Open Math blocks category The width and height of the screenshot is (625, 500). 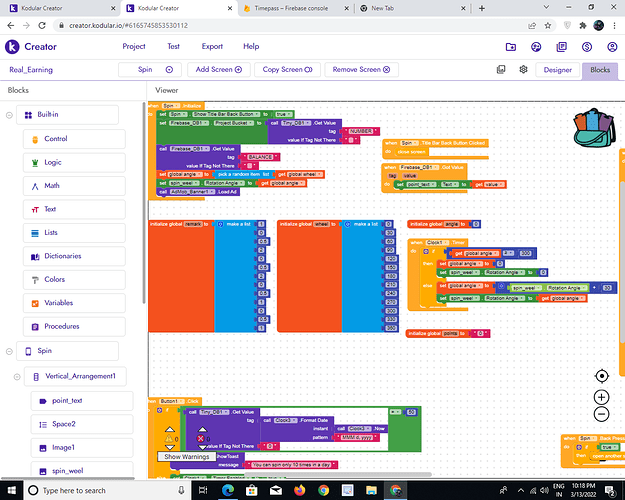click(x=74, y=186)
